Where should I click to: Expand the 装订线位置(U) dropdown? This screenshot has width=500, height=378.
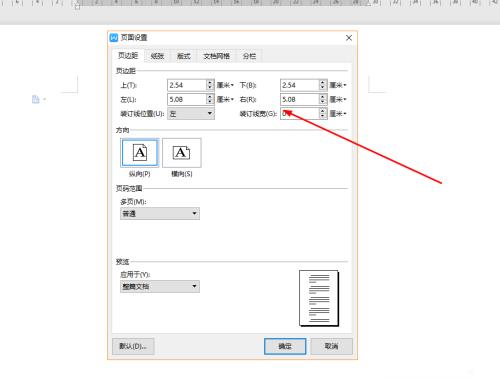191,114
